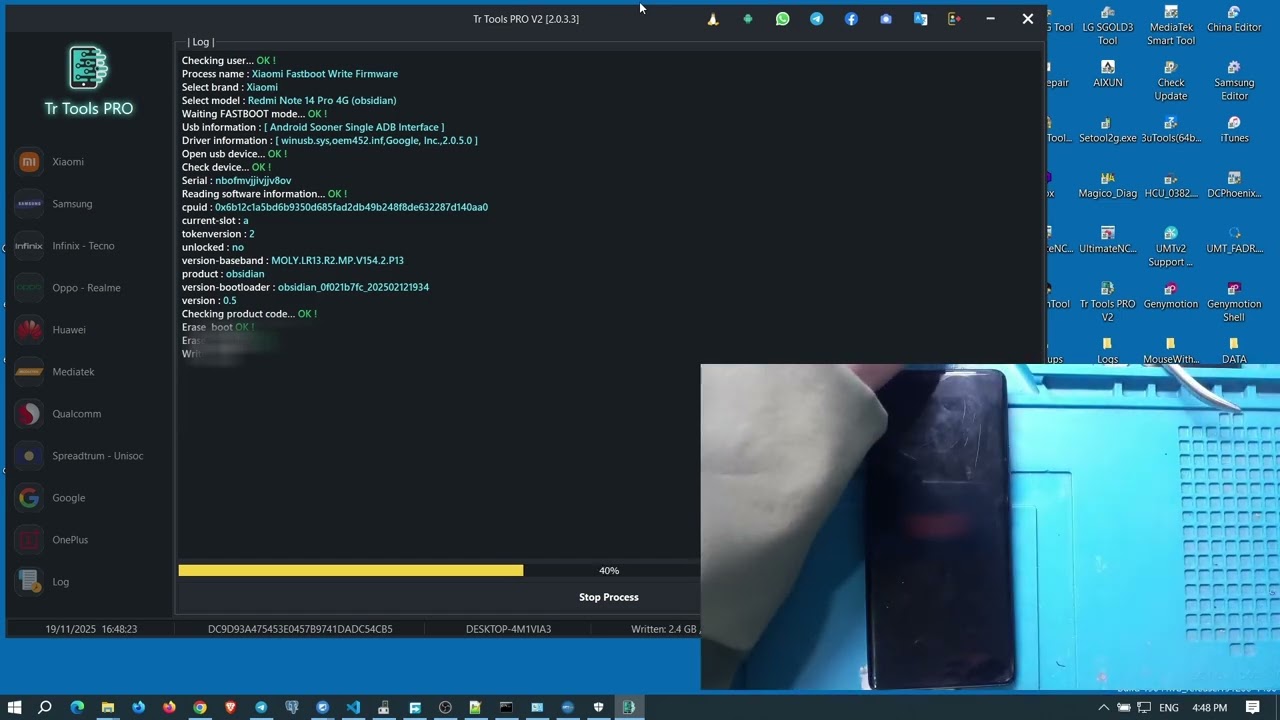Viewport: 1280px width, 720px height.
Task: Click the Log sidebar icon
Action: coord(29,582)
